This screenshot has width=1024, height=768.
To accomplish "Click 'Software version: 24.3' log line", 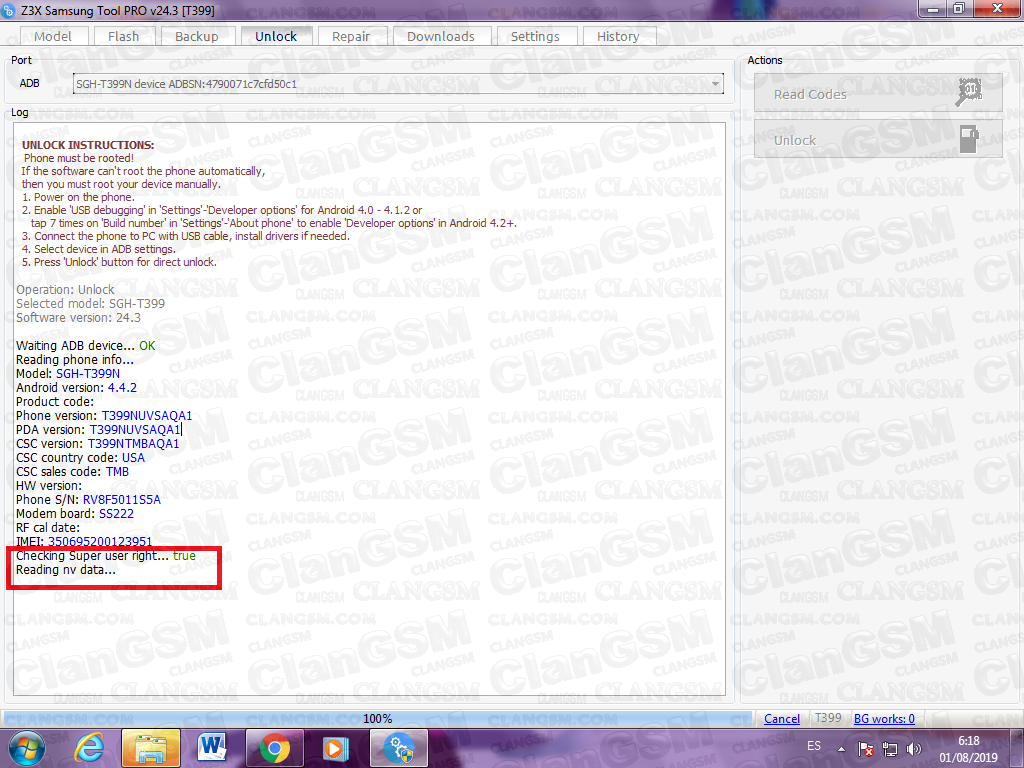I will click(78, 317).
